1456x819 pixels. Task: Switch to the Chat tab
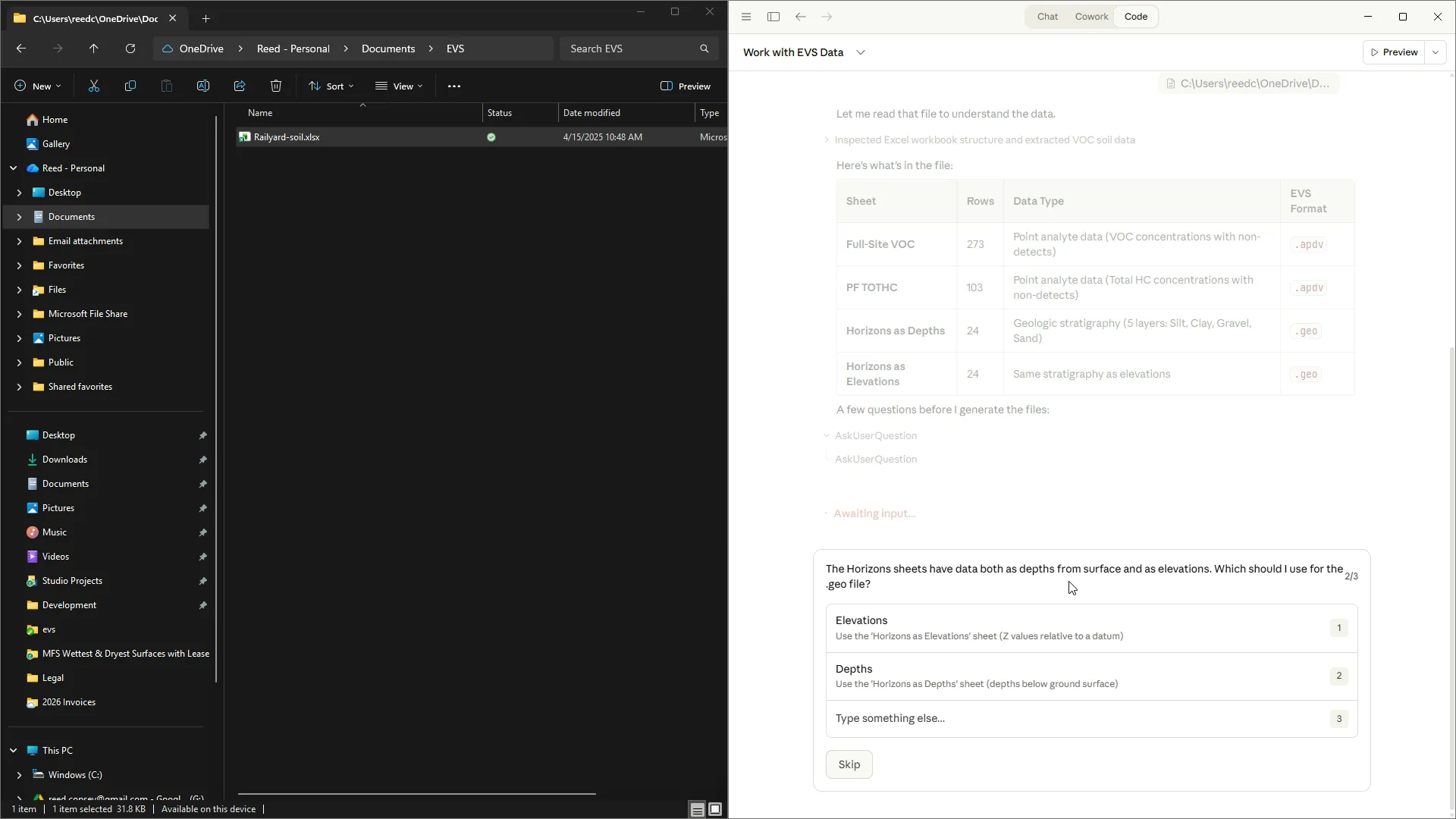pyautogui.click(x=1047, y=17)
